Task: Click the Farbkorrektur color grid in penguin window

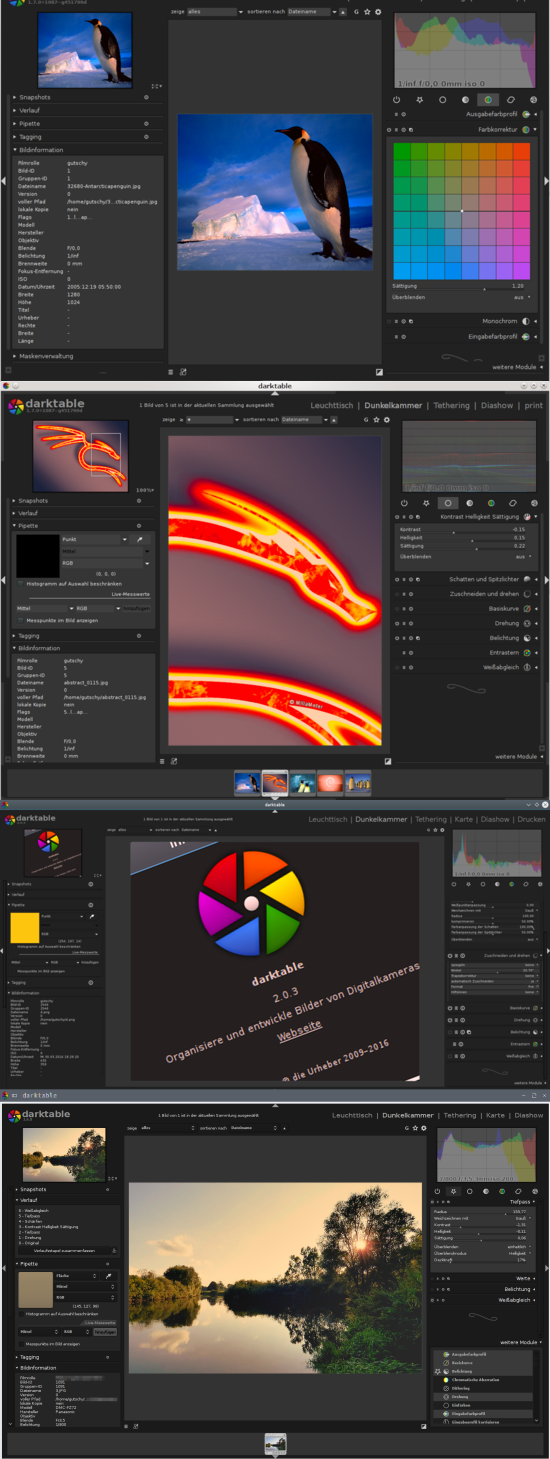Action: coord(461,211)
